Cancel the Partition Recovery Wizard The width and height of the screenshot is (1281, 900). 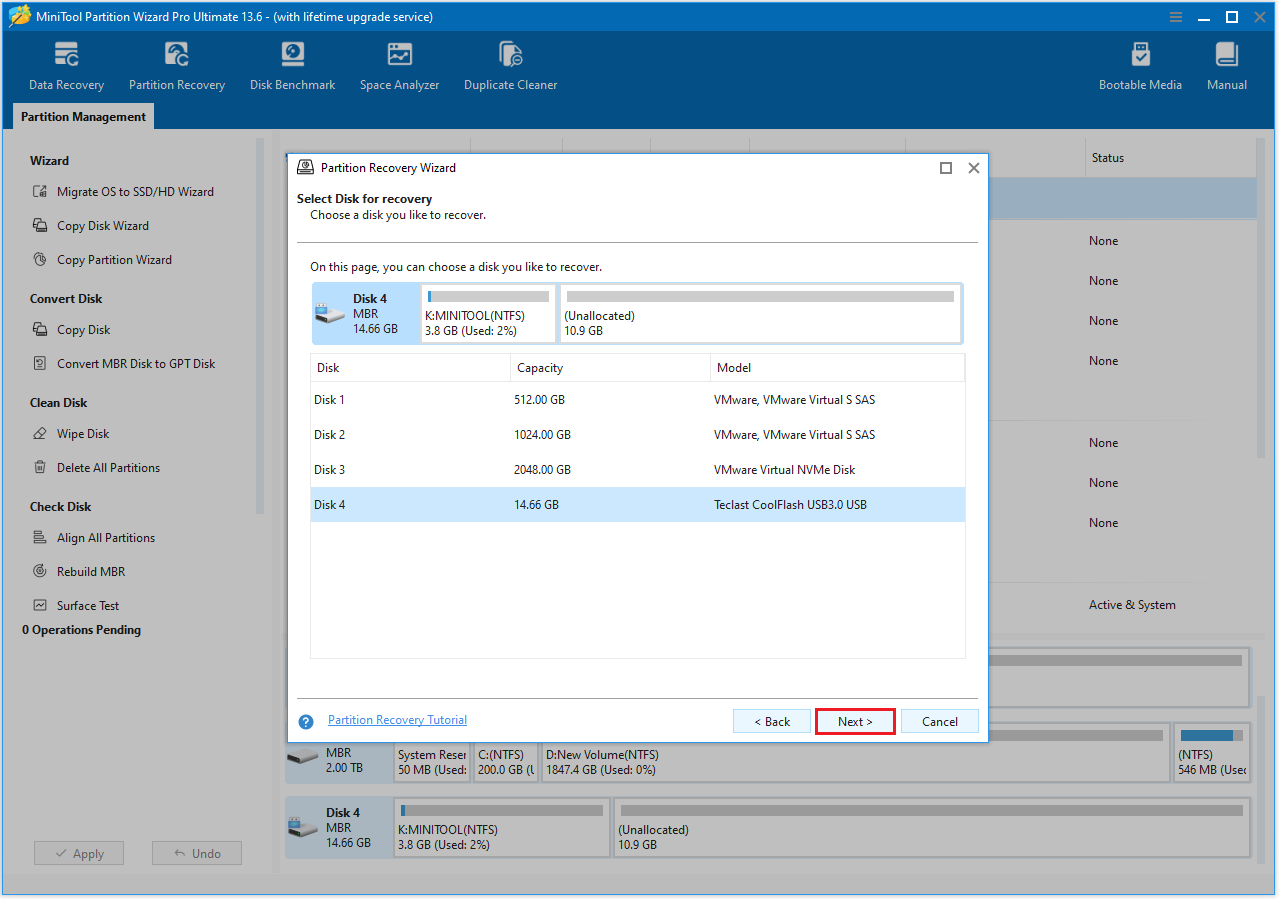tap(939, 721)
